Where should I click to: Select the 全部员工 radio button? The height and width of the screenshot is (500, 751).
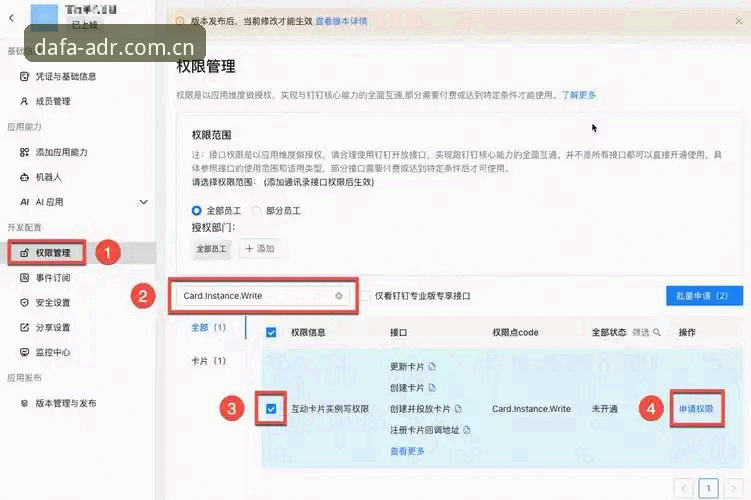tap(196, 210)
